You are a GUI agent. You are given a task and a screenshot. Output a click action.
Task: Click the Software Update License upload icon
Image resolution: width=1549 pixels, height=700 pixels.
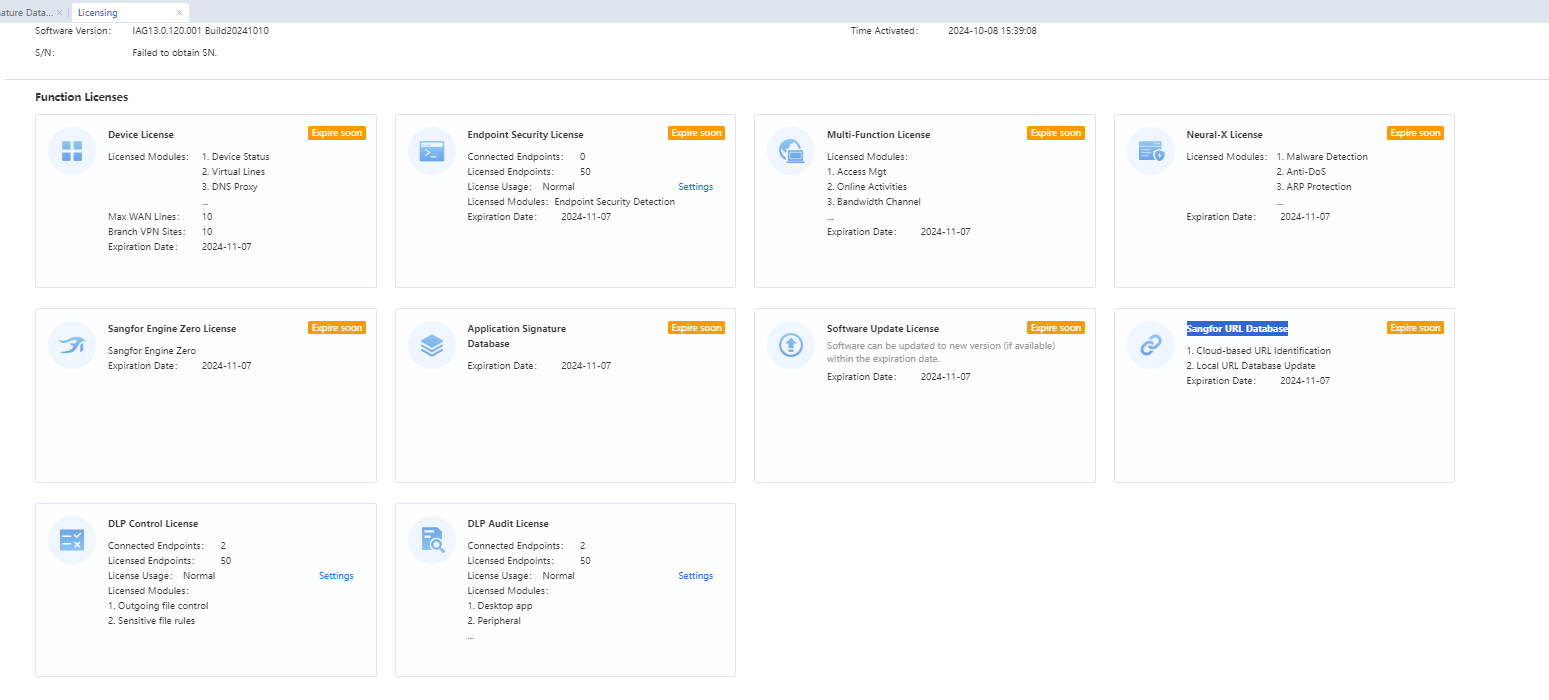click(x=791, y=345)
